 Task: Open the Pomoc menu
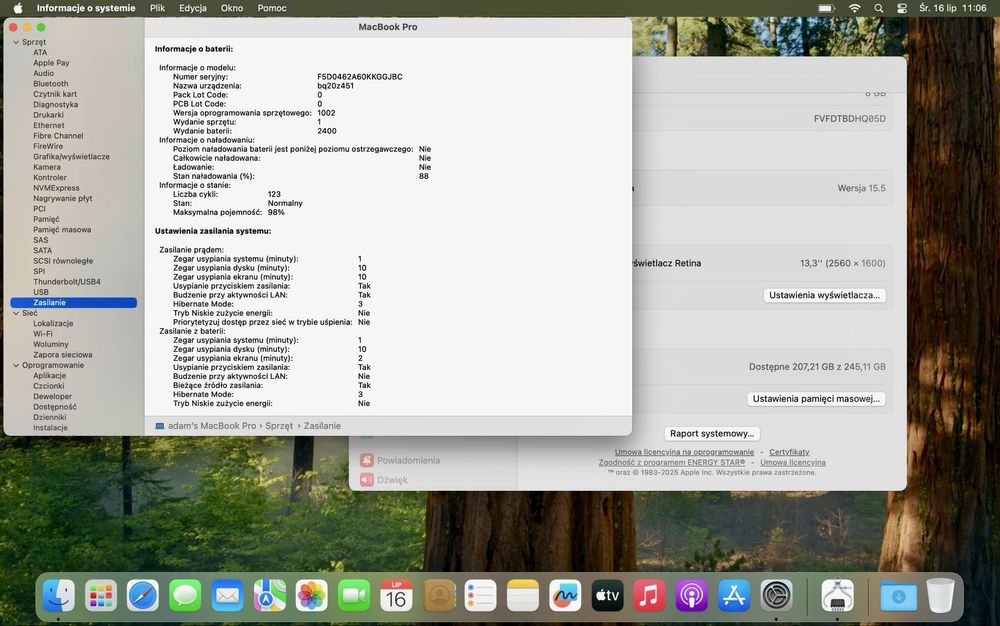pyautogui.click(x=272, y=8)
